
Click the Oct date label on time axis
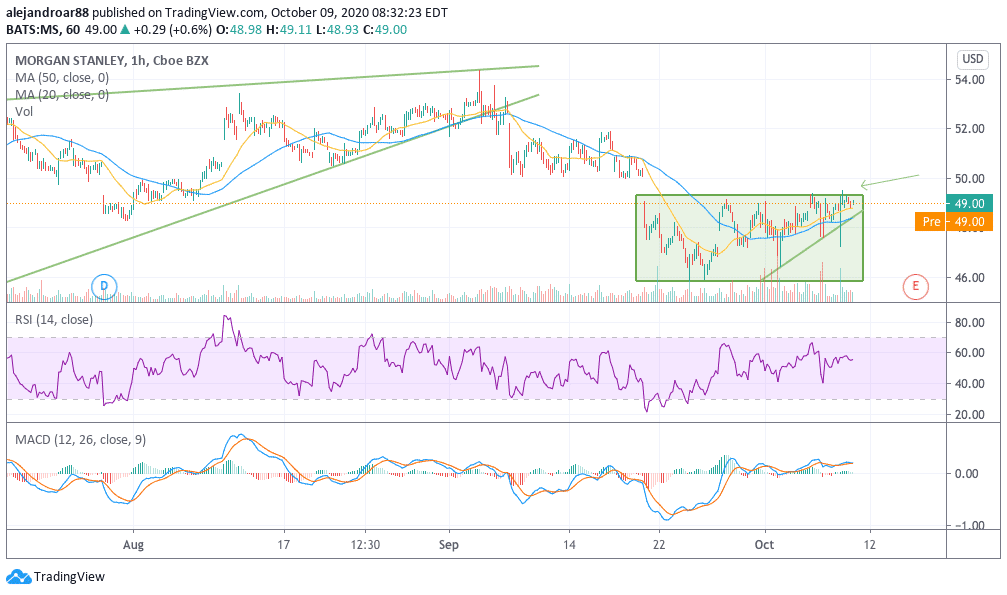764,545
